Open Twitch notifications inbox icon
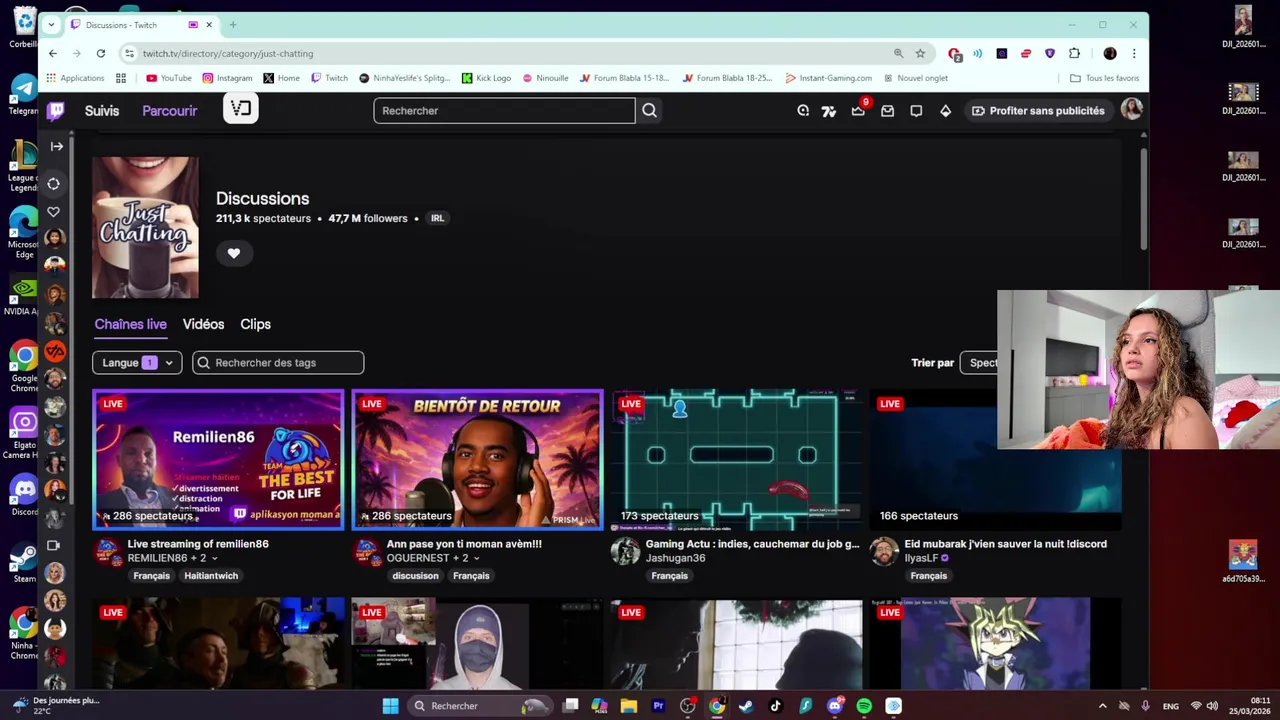The image size is (1280, 720). coord(887,111)
